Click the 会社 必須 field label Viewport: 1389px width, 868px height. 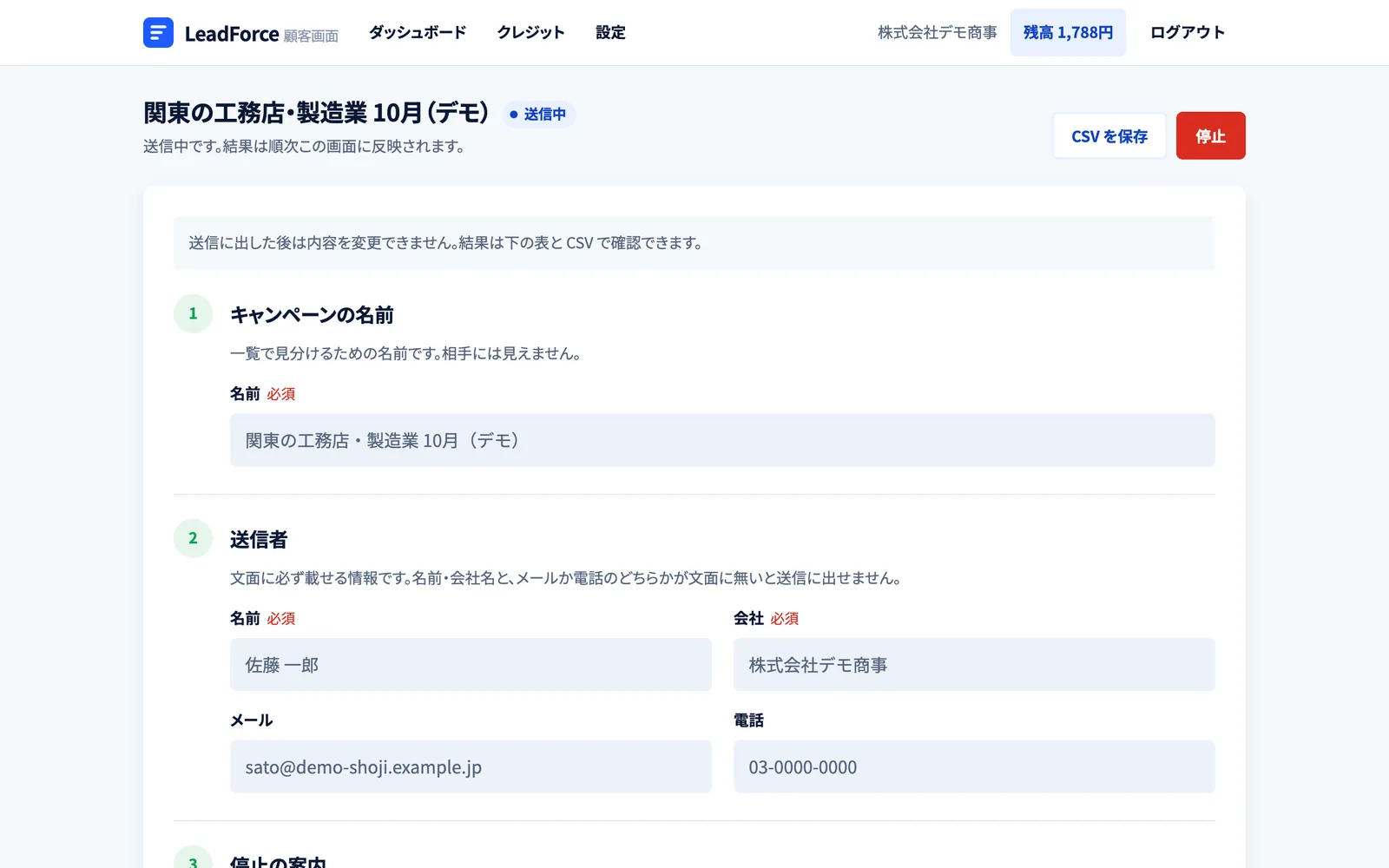click(x=766, y=618)
